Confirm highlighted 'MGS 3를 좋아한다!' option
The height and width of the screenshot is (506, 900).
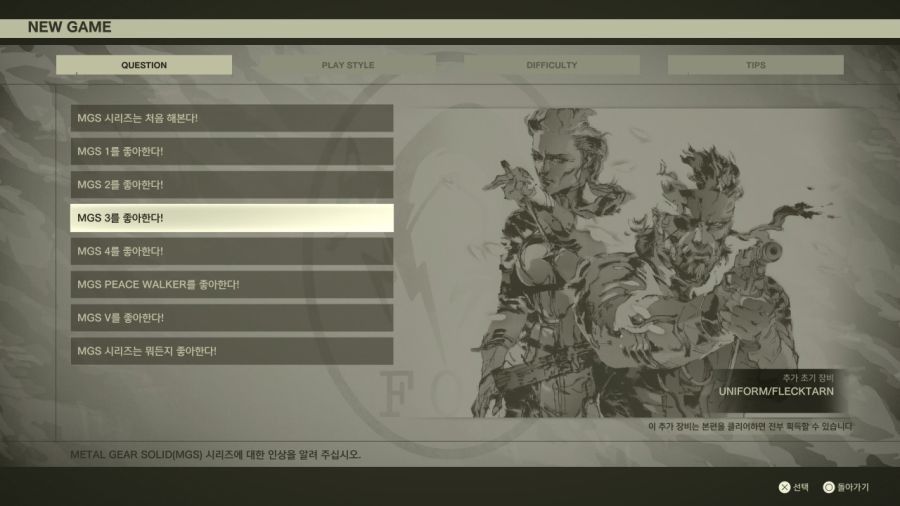pos(232,218)
